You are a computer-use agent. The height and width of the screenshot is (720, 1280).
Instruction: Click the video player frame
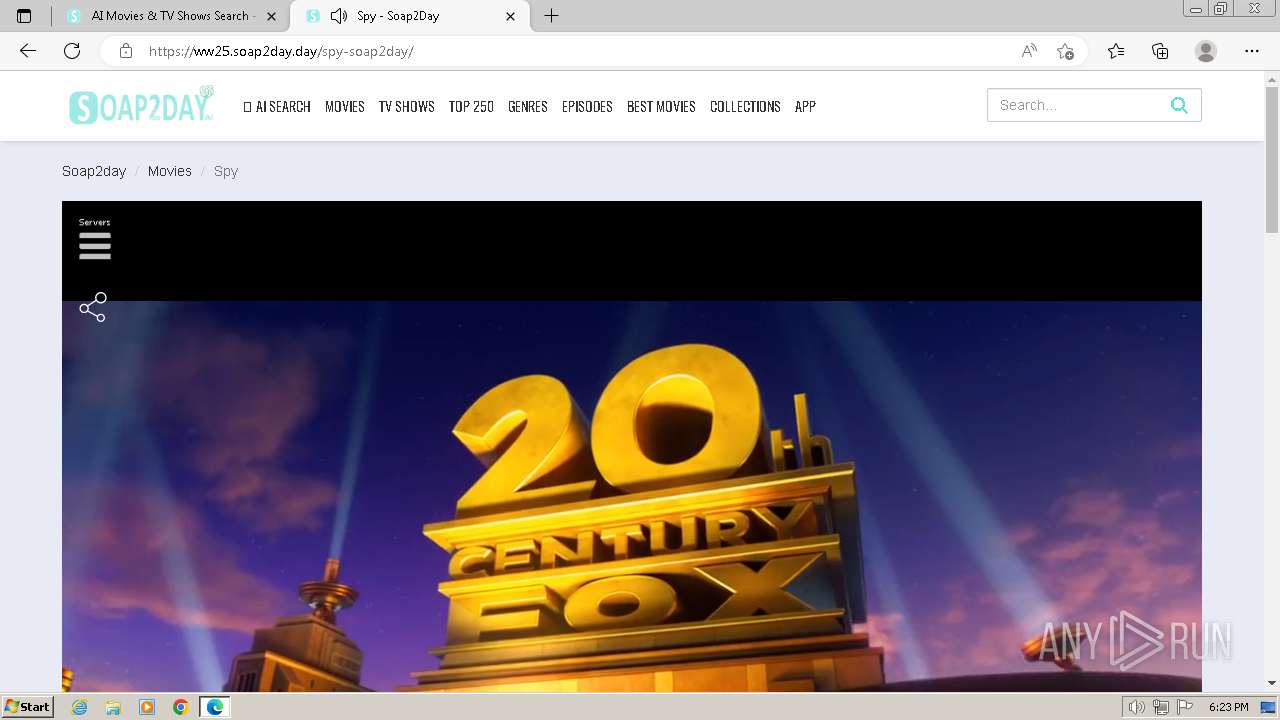click(632, 446)
